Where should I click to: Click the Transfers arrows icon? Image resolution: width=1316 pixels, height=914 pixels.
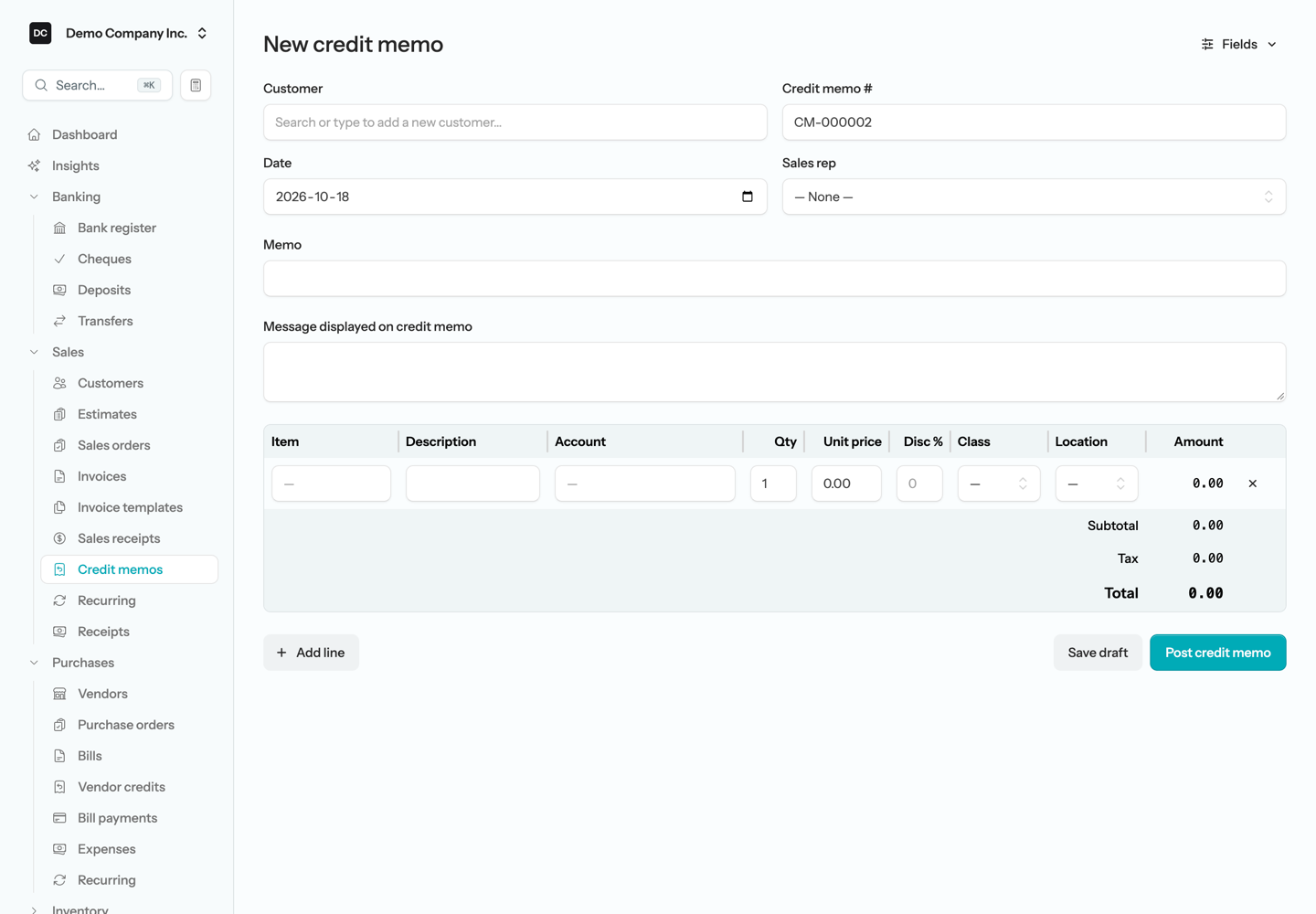[x=59, y=321]
